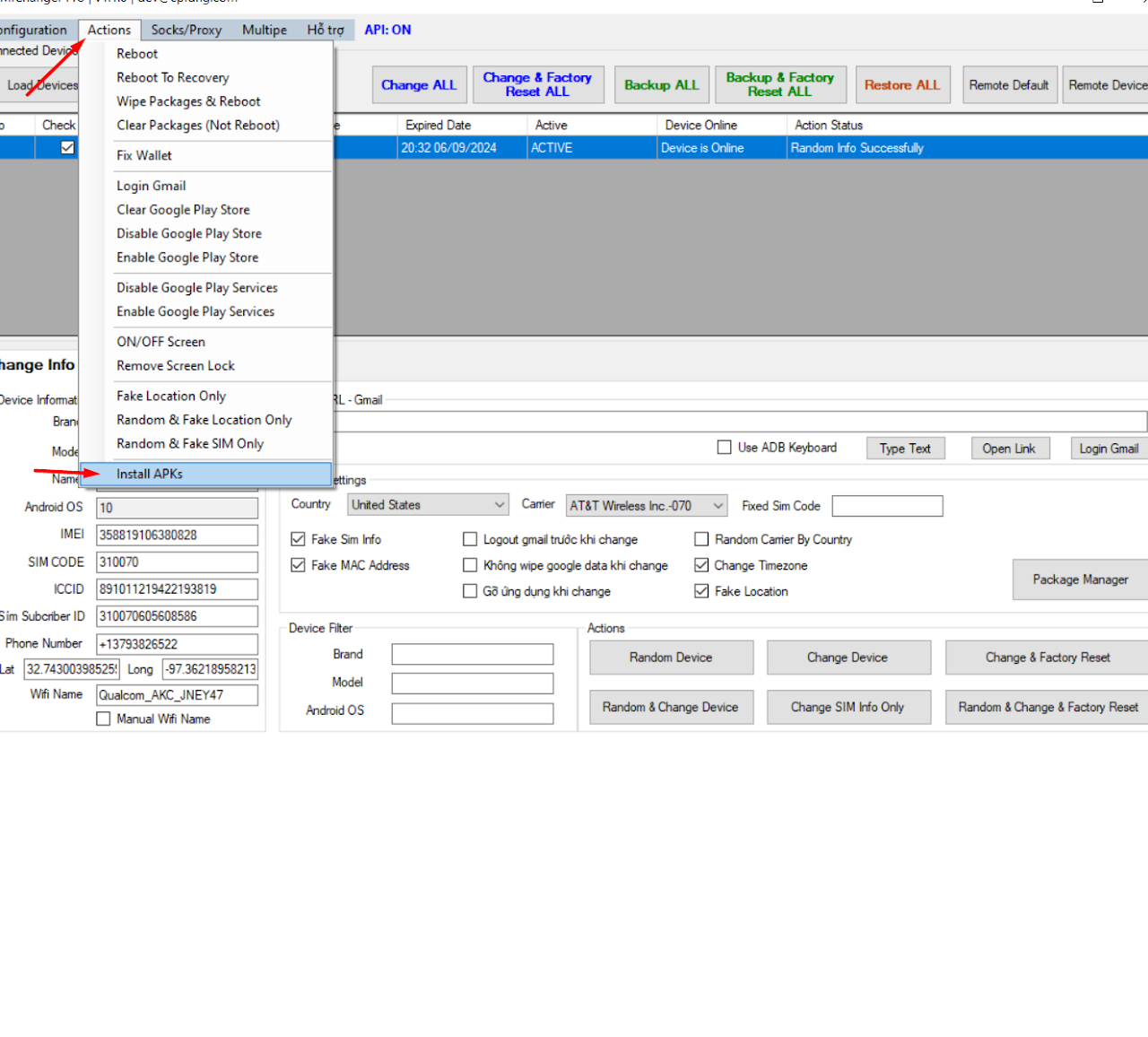Image resolution: width=1148 pixels, height=1037 pixels.
Task: Uncheck the device row checkbox
Action: (x=67, y=148)
